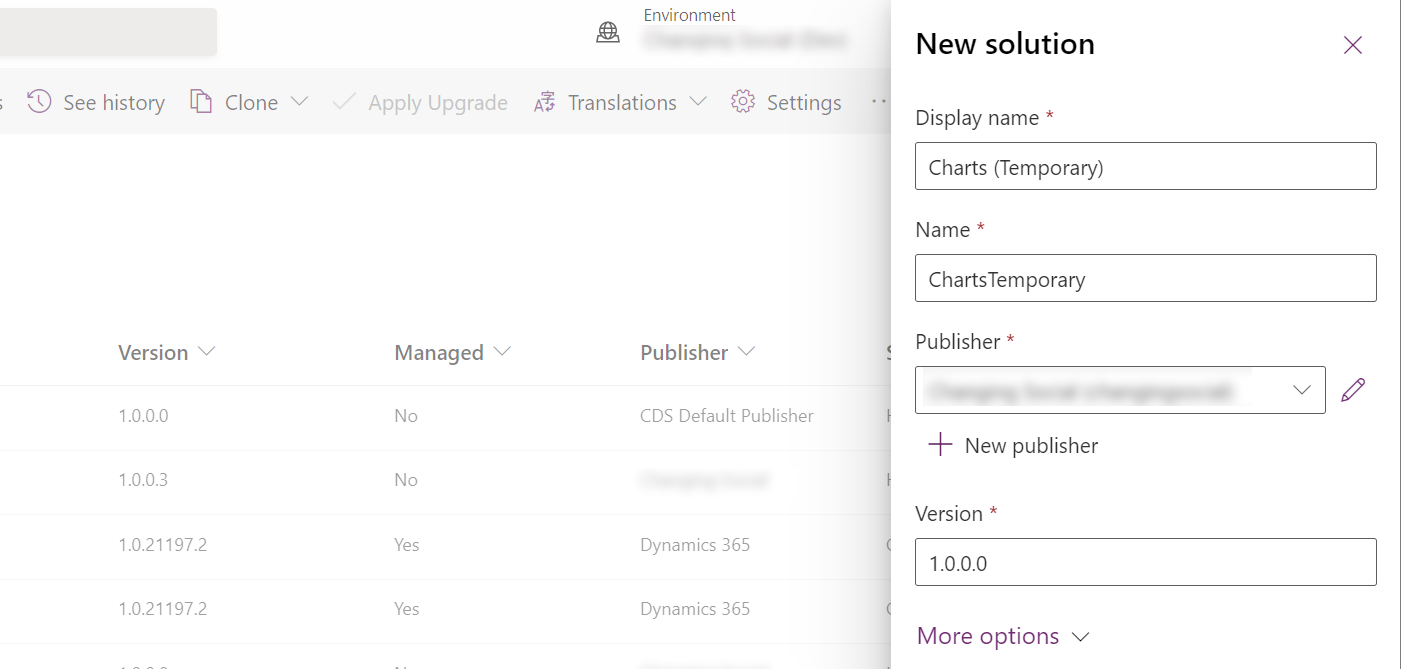1401x669 pixels.
Task: Expand the Clone command chevron
Action: coord(297,101)
